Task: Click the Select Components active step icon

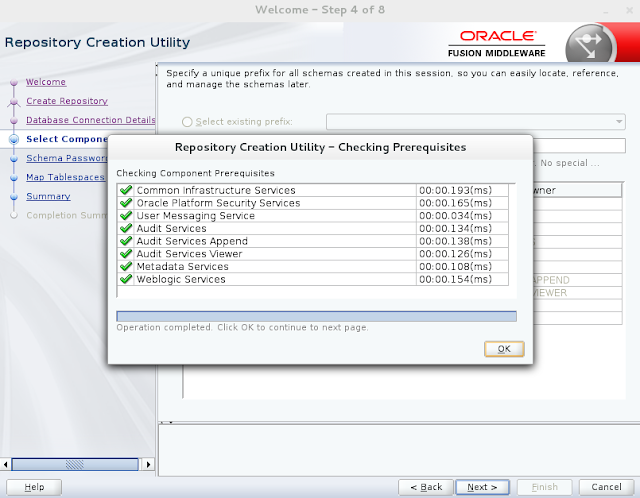Action: (14, 139)
